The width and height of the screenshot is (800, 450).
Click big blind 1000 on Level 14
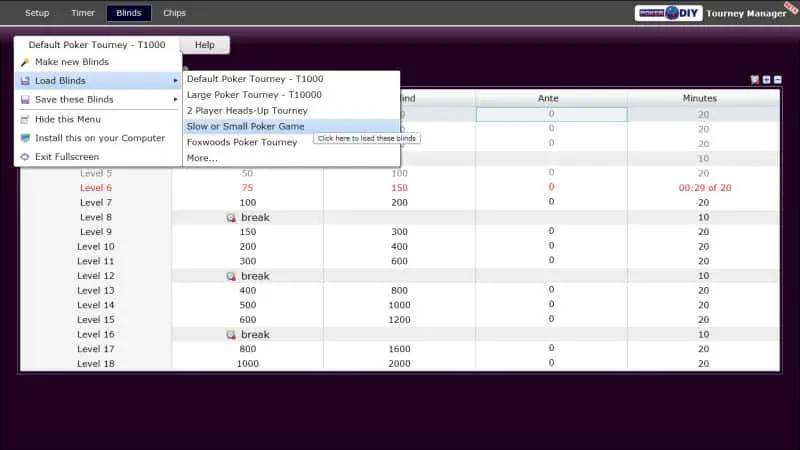(399, 305)
